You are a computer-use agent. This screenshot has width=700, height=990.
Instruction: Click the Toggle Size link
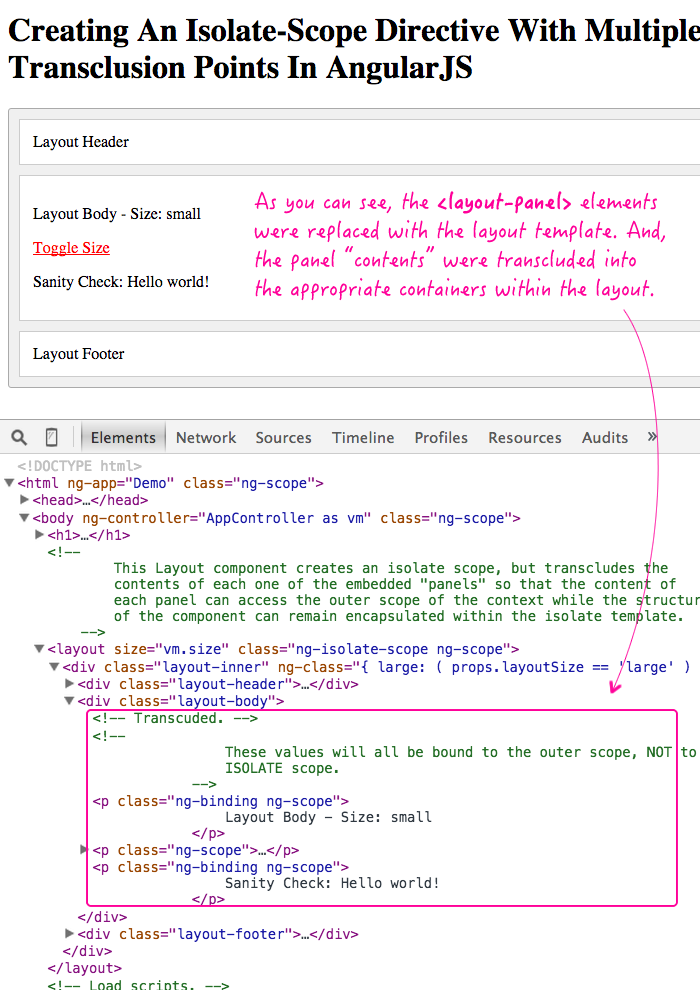click(71, 248)
